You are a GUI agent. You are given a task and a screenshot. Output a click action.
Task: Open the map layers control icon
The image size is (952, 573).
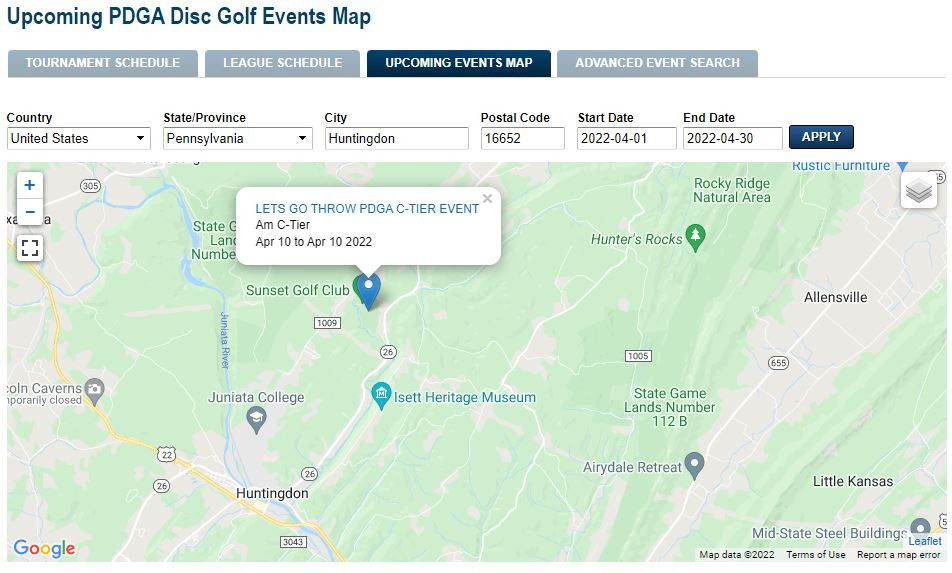919,191
